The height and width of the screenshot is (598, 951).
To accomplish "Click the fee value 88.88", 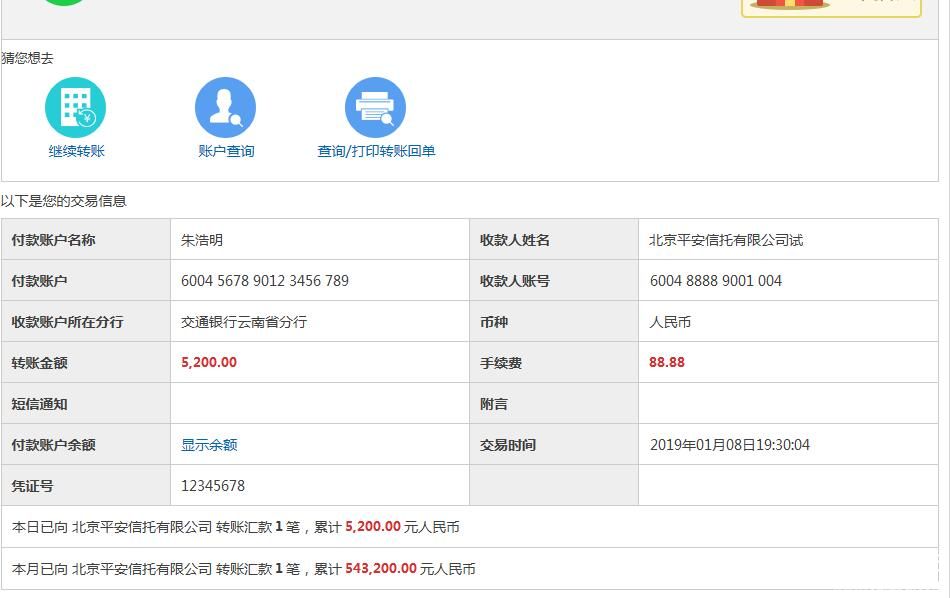I will (667, 362).
